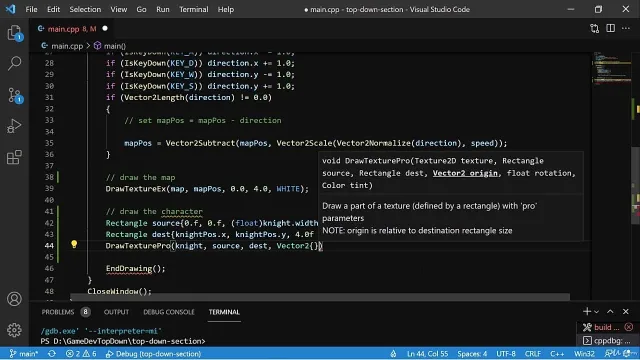Open the Manage gear icon
Viewport: 640px width, 360px height.
14,330
